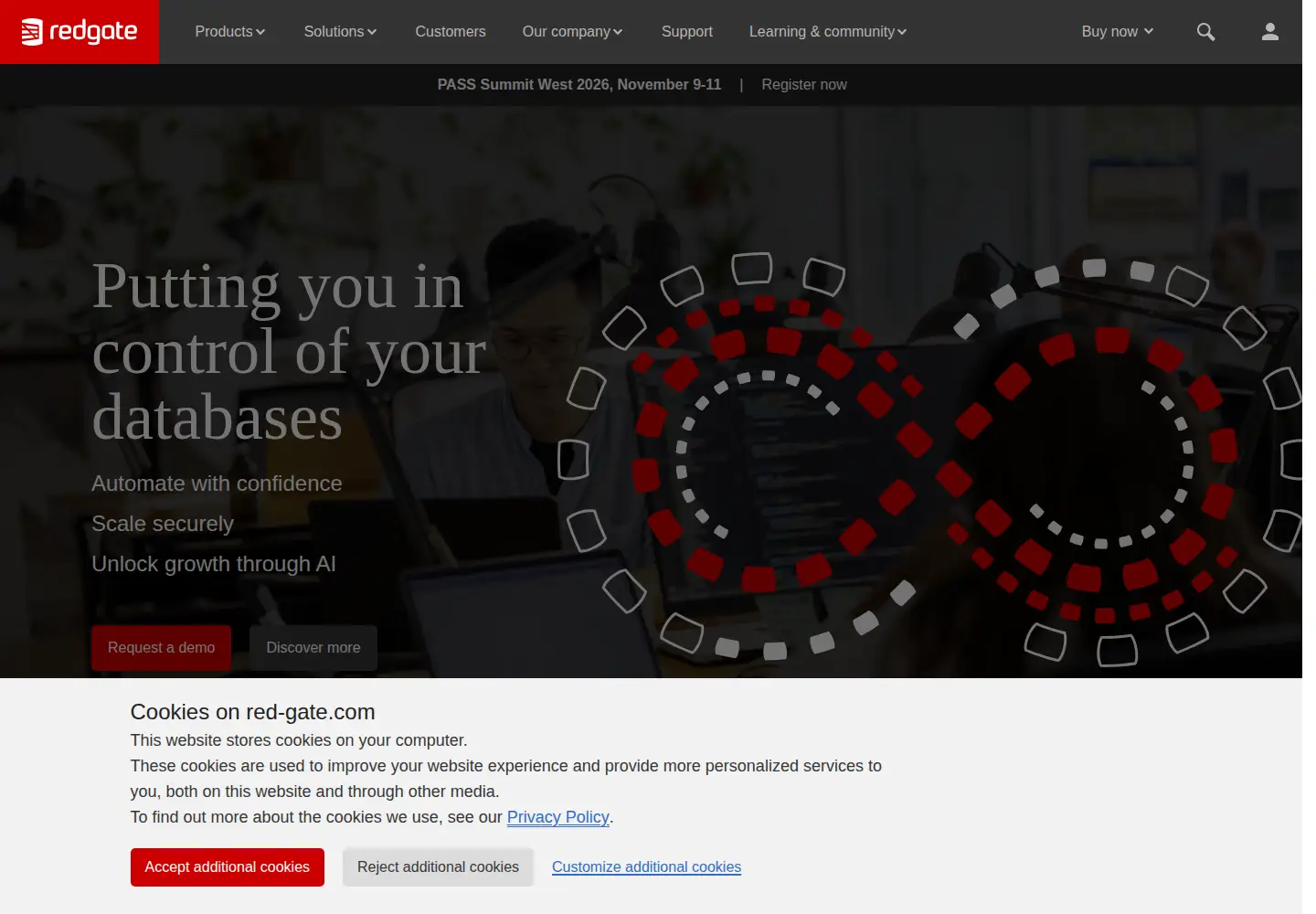This screenshot has height=914, width=1316.
Task: Open the Privacy Policy link
Action: pyautogui.click(x=557, y=817)
